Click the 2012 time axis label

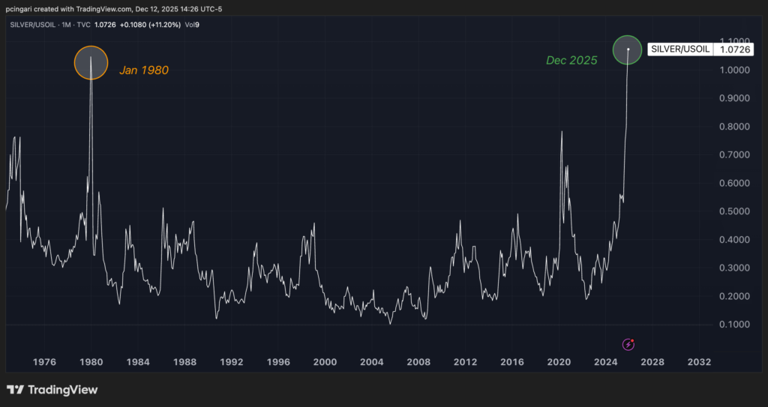point(465,362)
